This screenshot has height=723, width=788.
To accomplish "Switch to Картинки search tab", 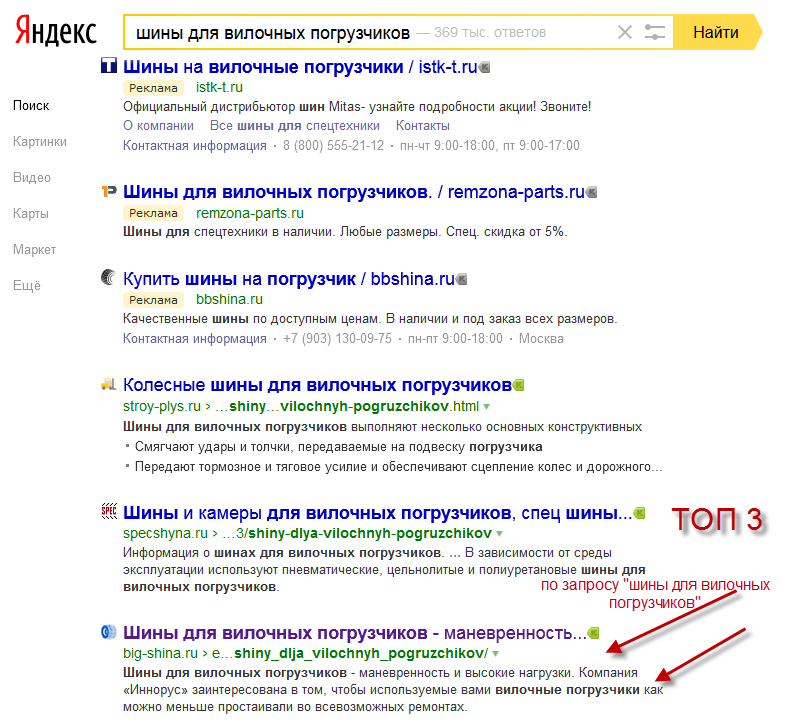I will (40, 142).
